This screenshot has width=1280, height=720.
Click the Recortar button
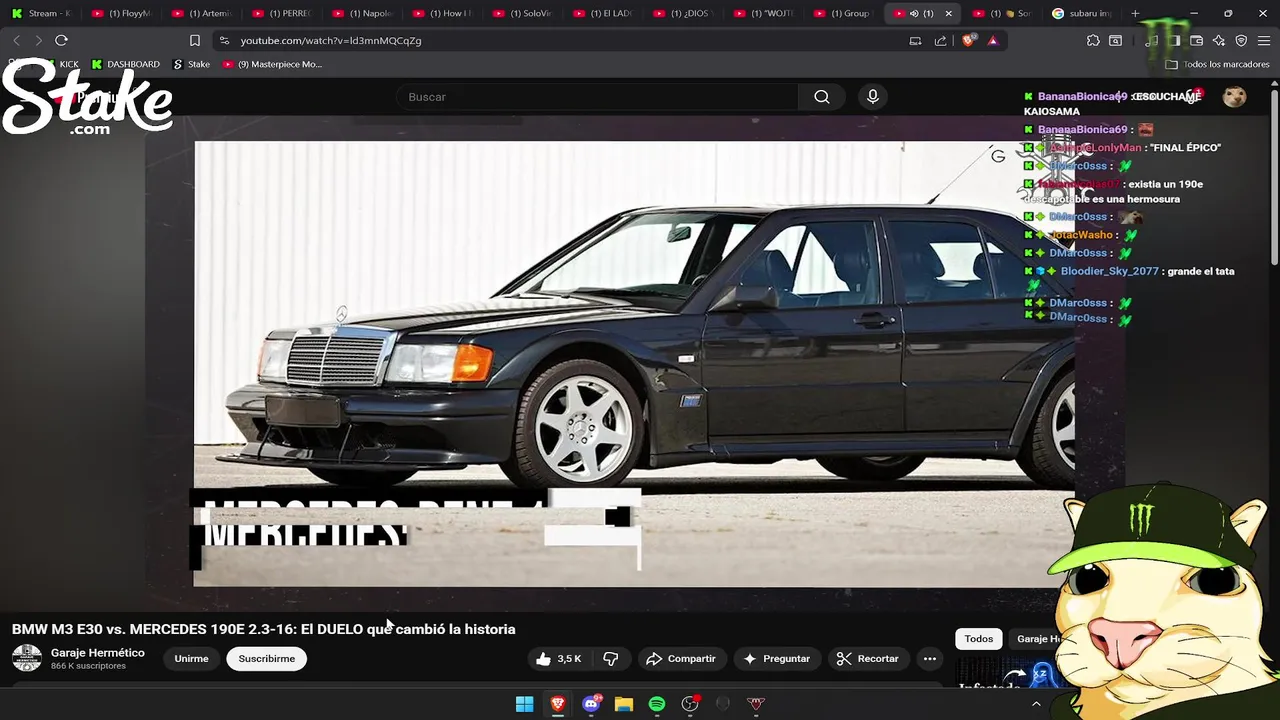point(868,658)
